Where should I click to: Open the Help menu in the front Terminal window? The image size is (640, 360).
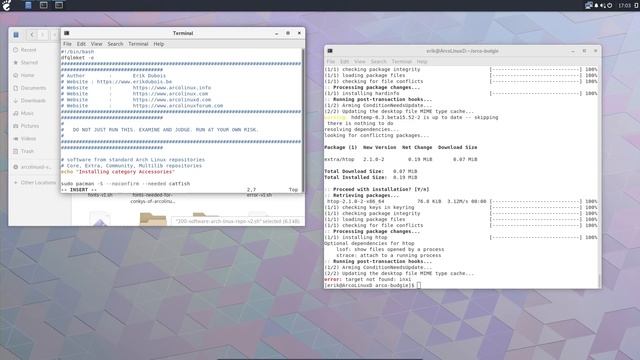[x=158, y=44]
